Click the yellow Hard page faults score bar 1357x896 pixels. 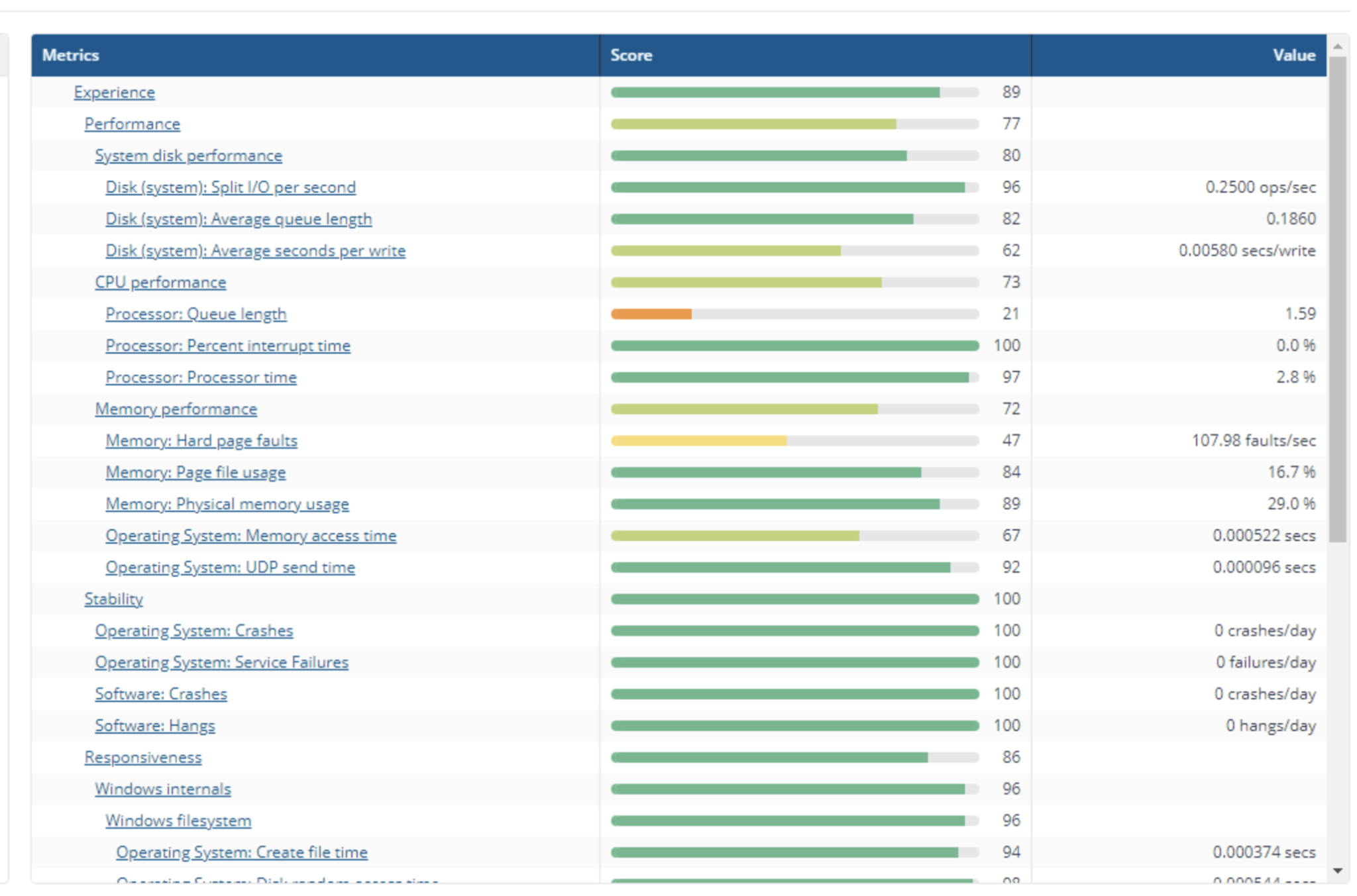coord(698,441)
